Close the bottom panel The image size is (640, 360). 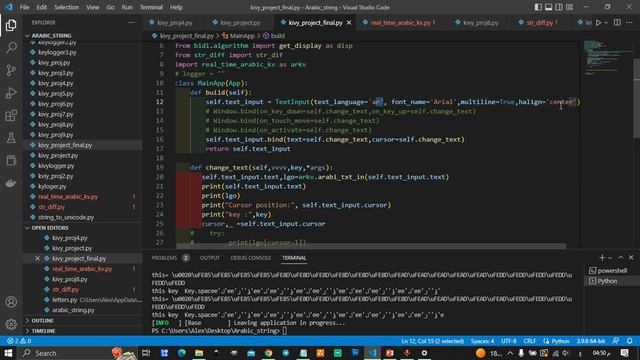pos(631,258)
